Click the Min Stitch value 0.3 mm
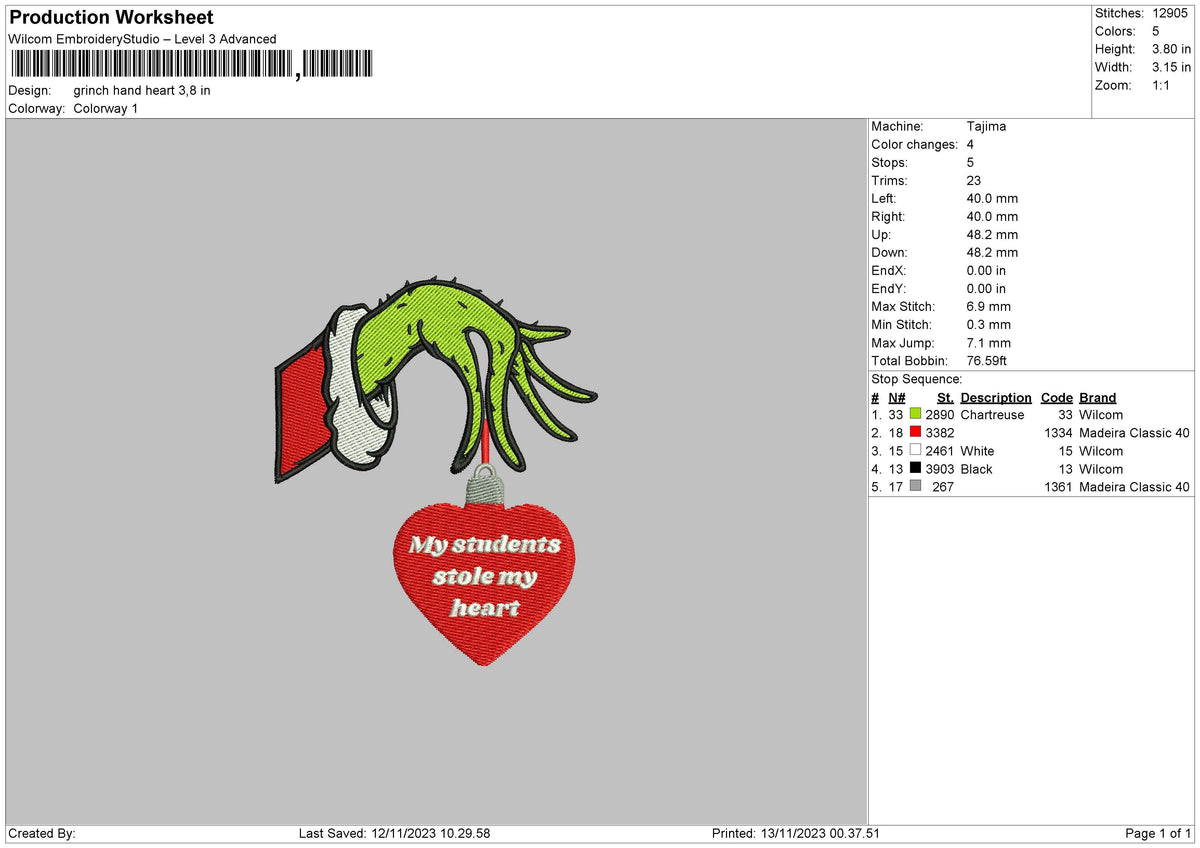The image size is (1200, 848). click(988, 325)
